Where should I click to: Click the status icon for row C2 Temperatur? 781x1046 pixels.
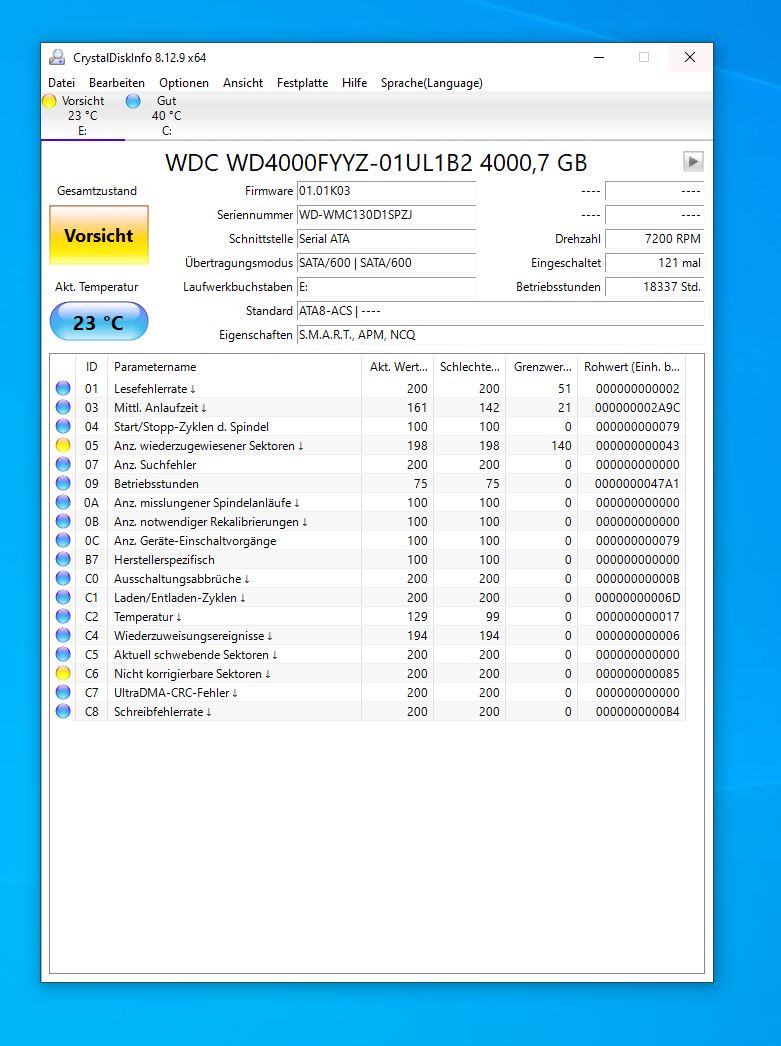pyautogui.click(x=63, y=616)
